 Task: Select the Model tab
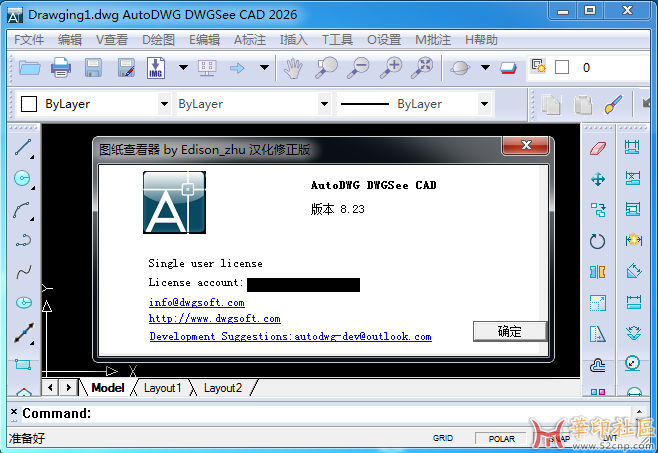tap(108, 388)
